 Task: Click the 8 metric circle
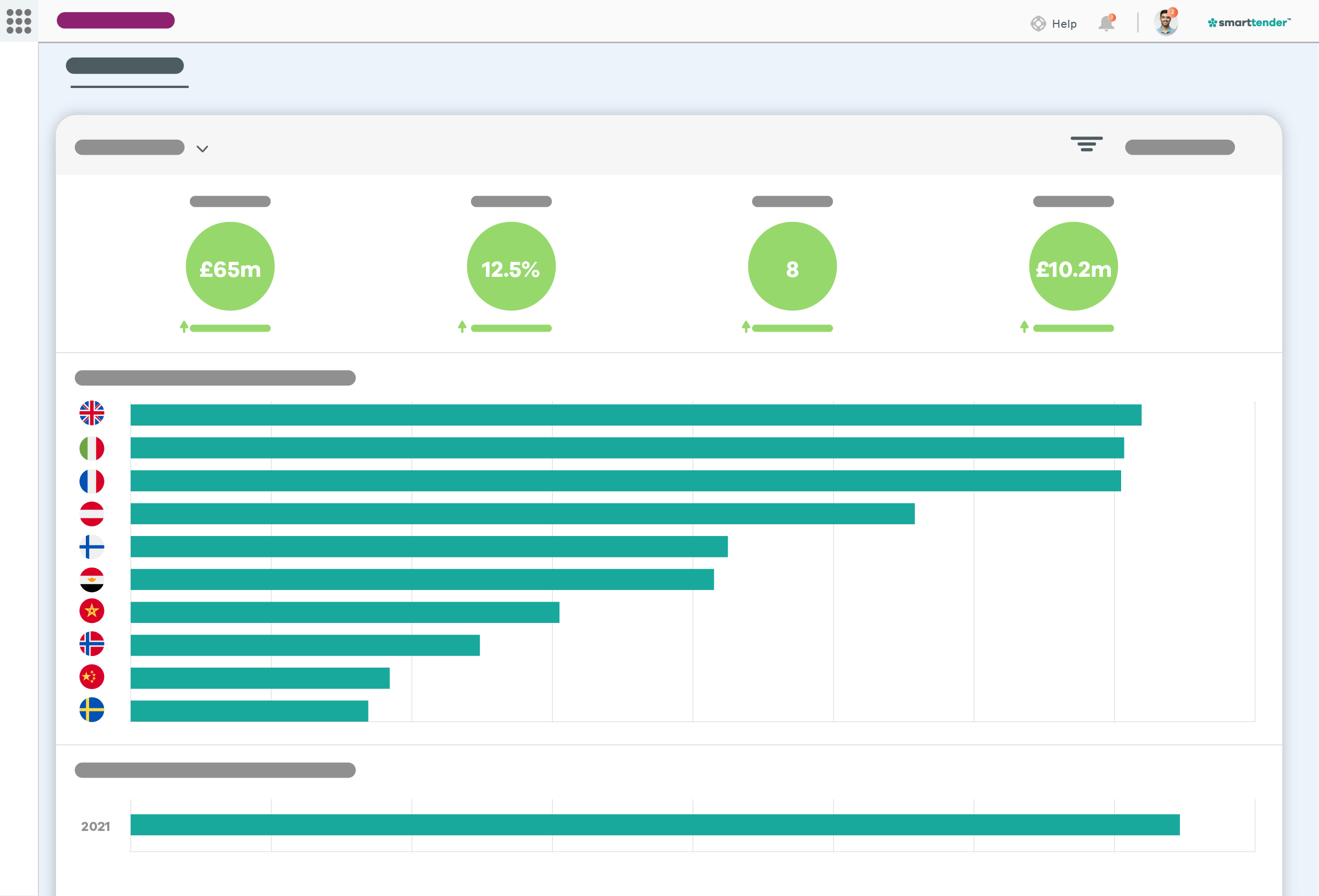[x=792, y=266]
